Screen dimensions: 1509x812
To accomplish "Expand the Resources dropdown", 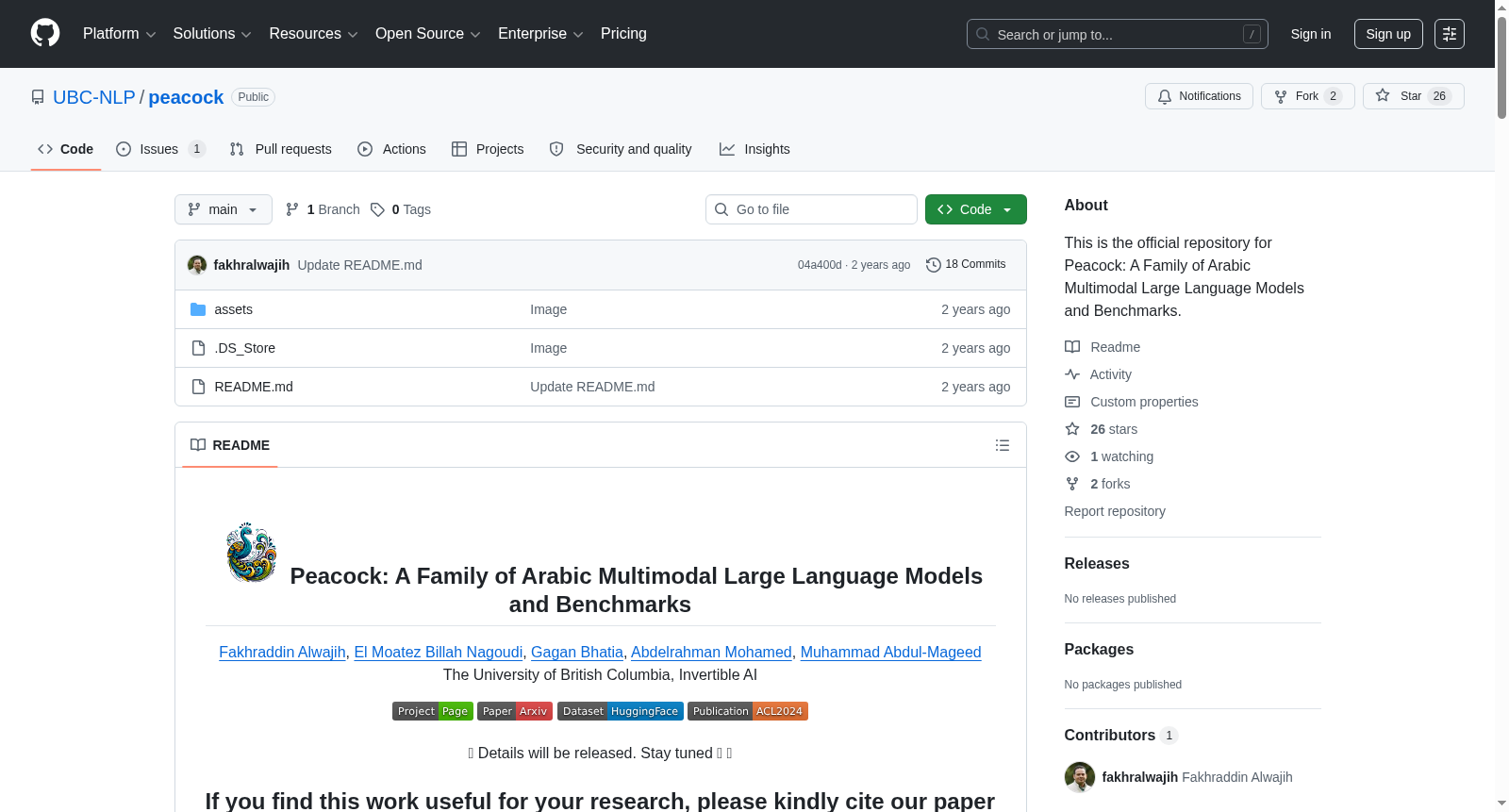I will (313, 34).
